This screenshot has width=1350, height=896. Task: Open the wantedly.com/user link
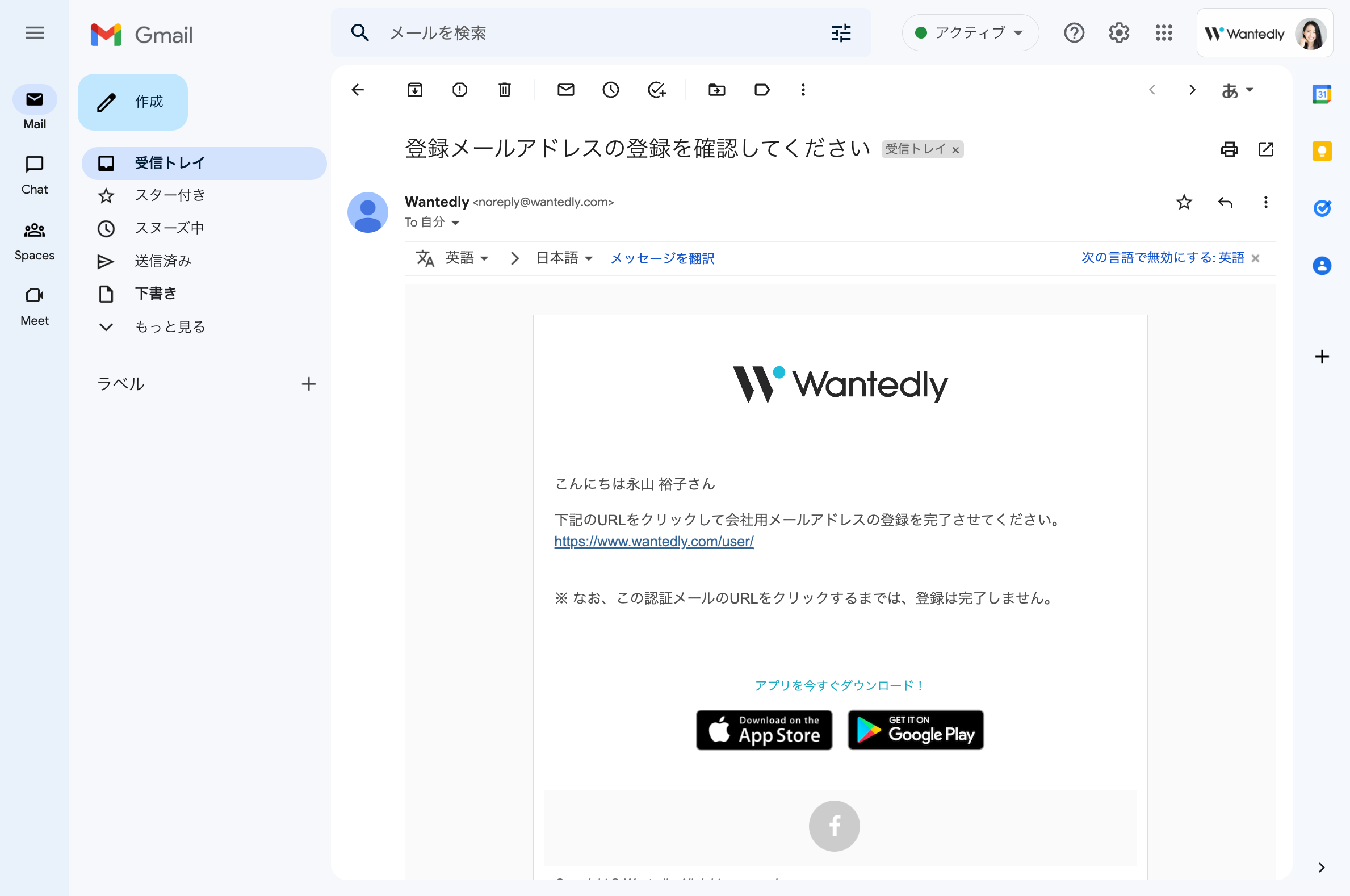coord(653,541)
